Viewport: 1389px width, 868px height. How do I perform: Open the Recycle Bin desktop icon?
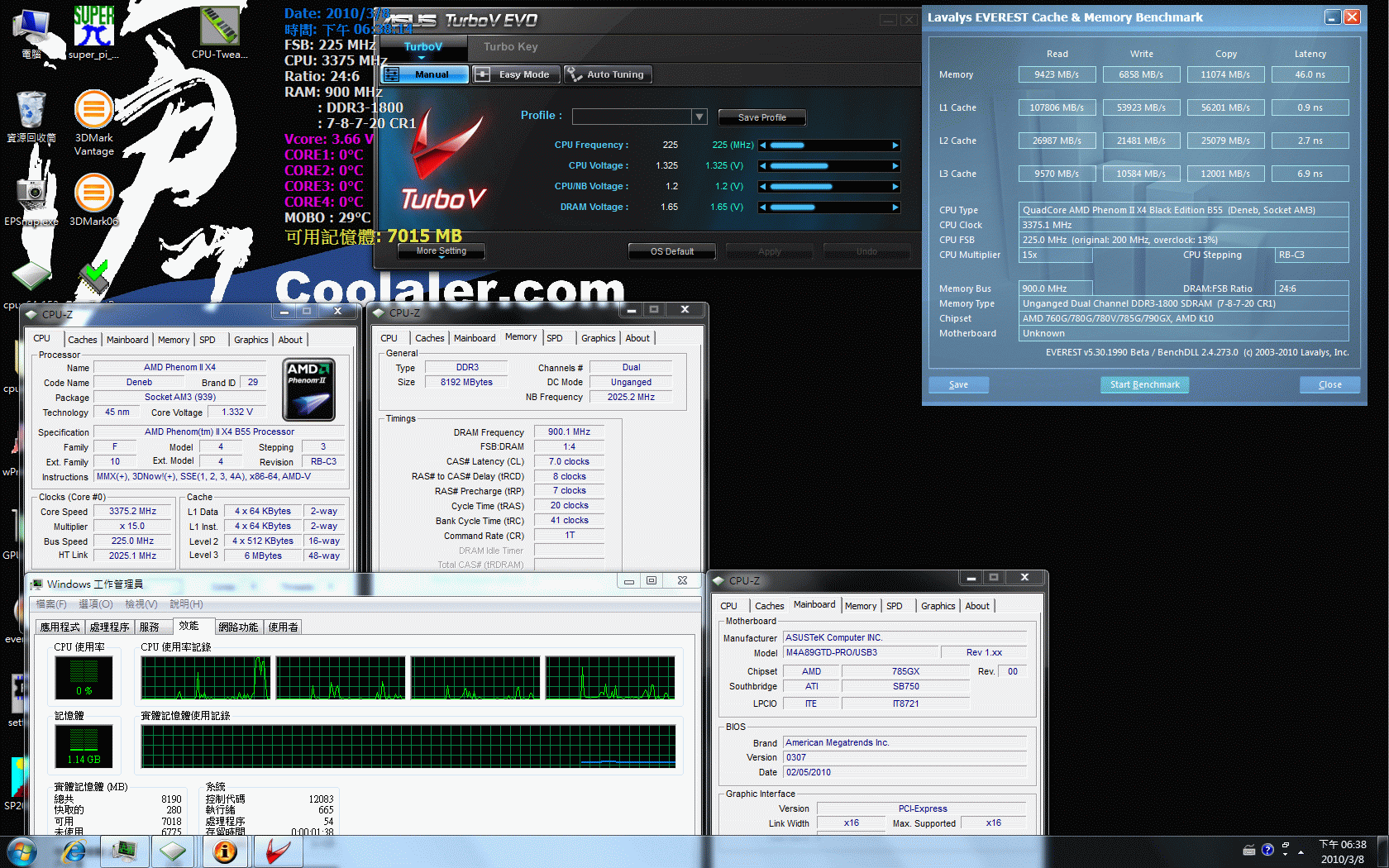point(31,116)
